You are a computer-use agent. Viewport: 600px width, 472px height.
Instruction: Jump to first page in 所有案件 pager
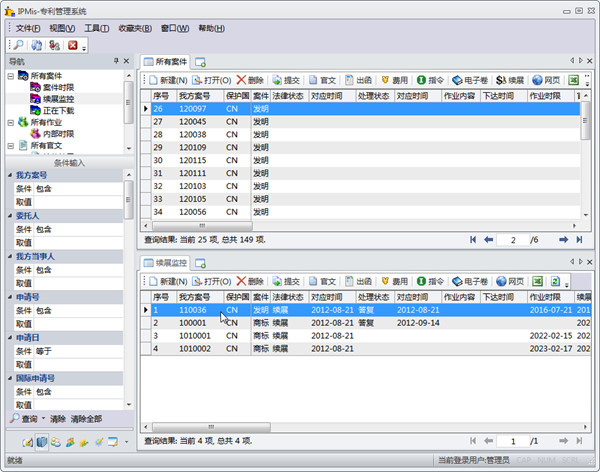pyautogui.click(x=473, y=240)
